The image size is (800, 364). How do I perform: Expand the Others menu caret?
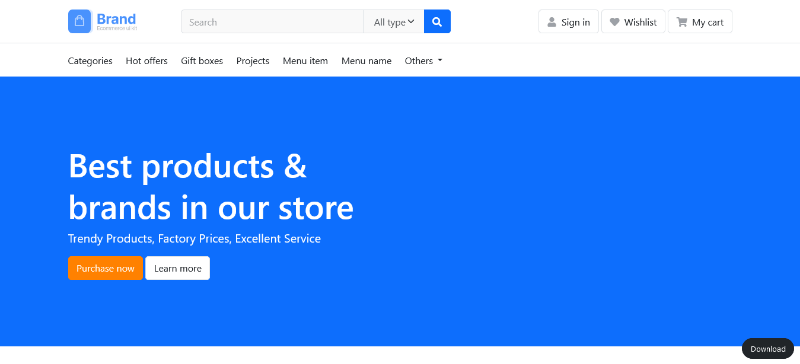[x=440, y=61]
